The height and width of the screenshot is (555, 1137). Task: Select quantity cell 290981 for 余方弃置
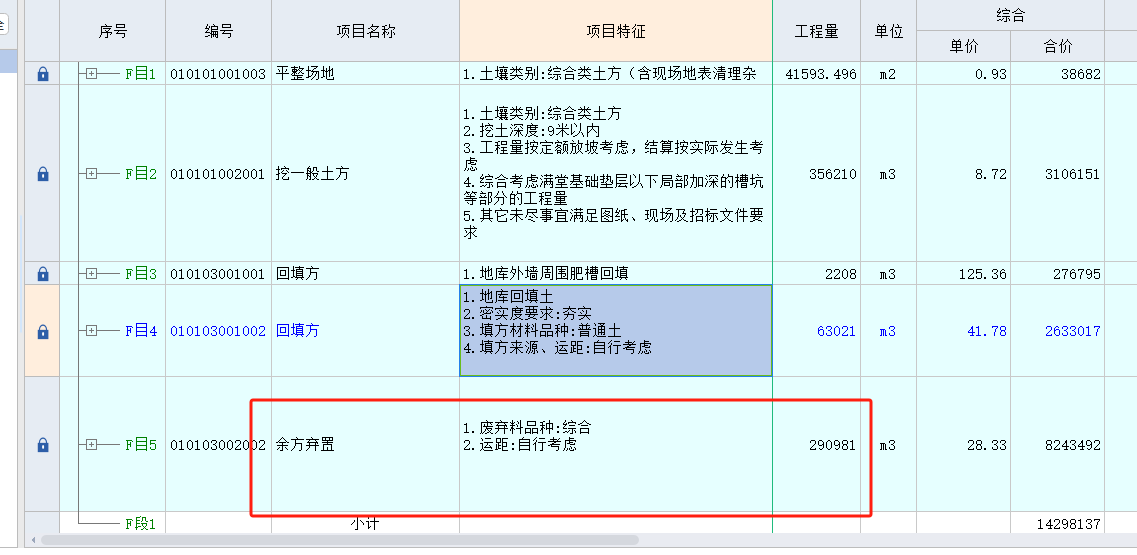[832, 445]
